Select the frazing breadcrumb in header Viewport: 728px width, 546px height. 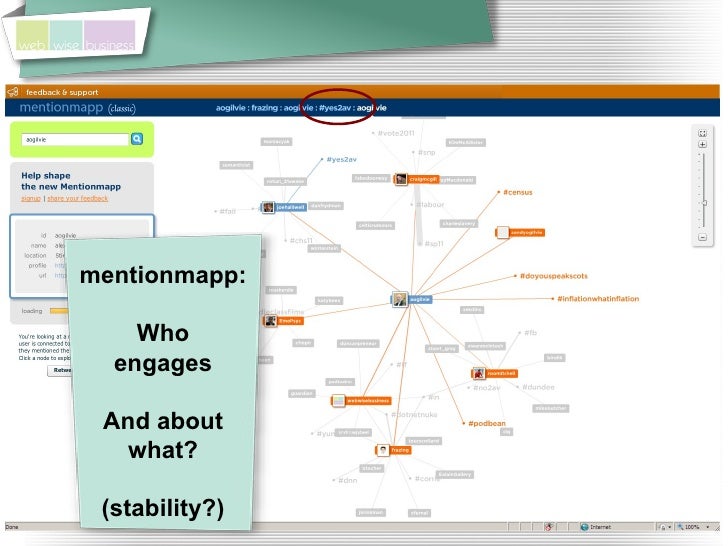pos(264,108)
